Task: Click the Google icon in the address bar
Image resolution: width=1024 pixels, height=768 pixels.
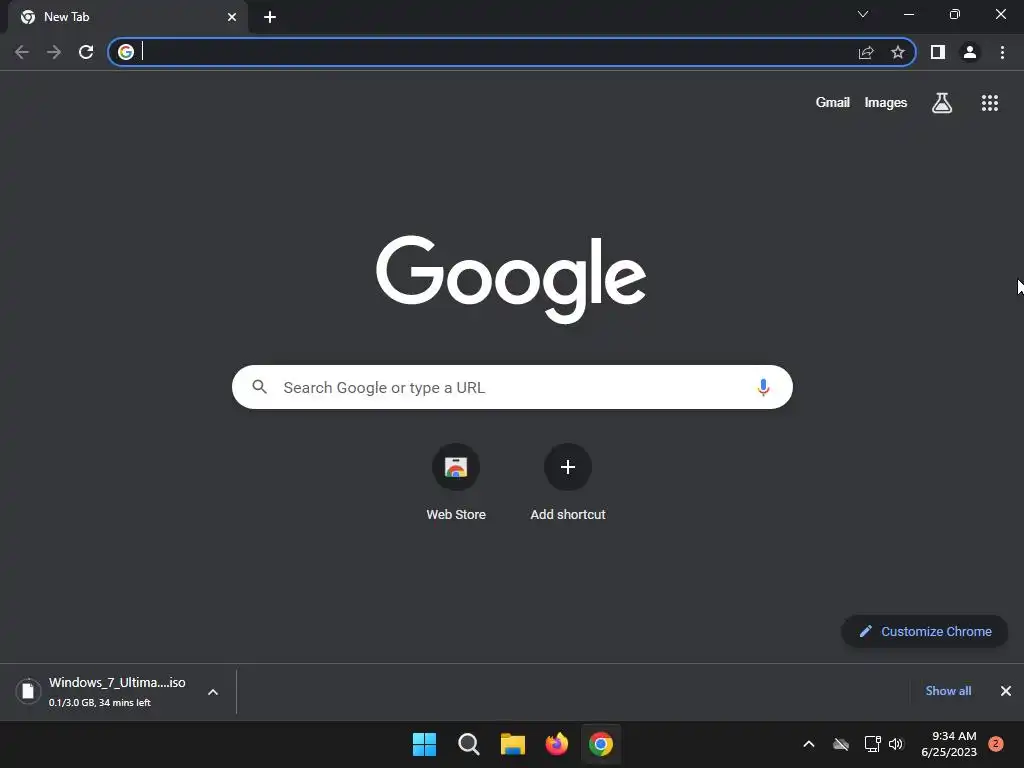Action: 126,52
